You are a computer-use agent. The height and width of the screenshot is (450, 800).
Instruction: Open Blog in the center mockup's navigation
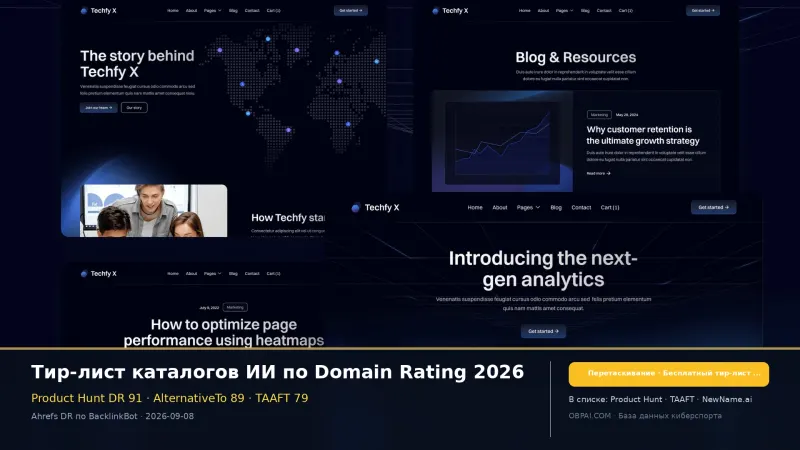(556, 208)
